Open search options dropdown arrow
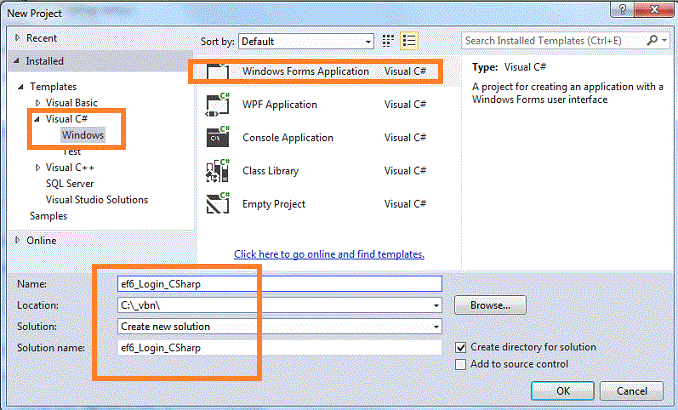 click(x=664, y=40)
